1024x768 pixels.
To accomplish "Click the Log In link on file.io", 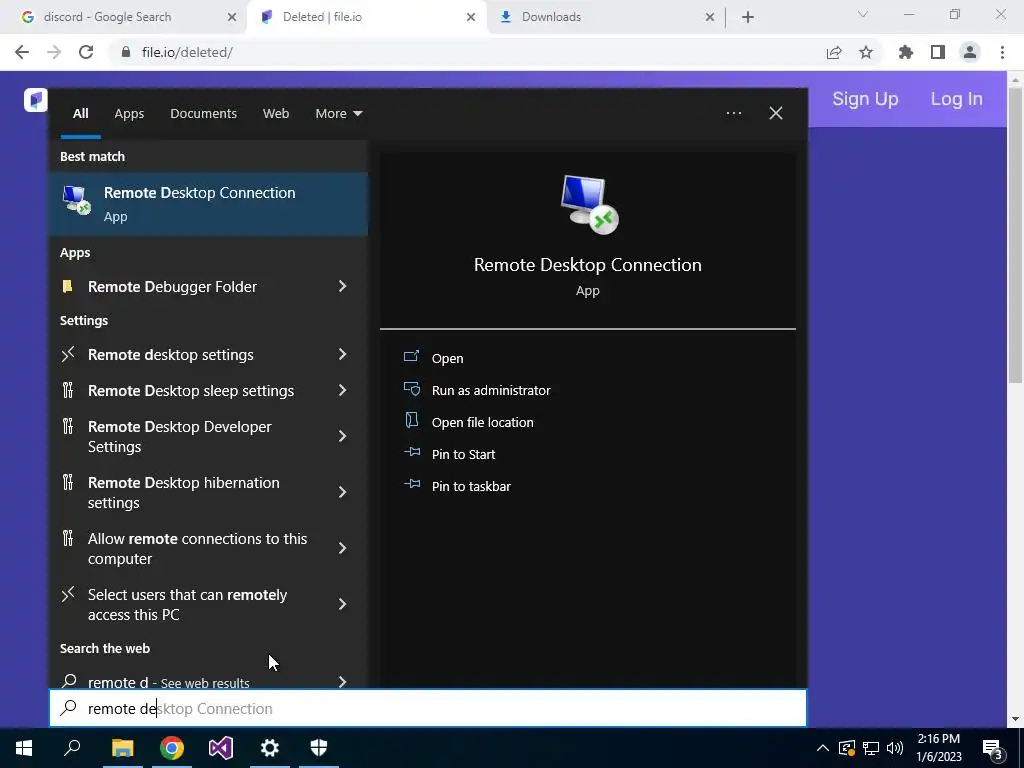I will pos(956,99).
